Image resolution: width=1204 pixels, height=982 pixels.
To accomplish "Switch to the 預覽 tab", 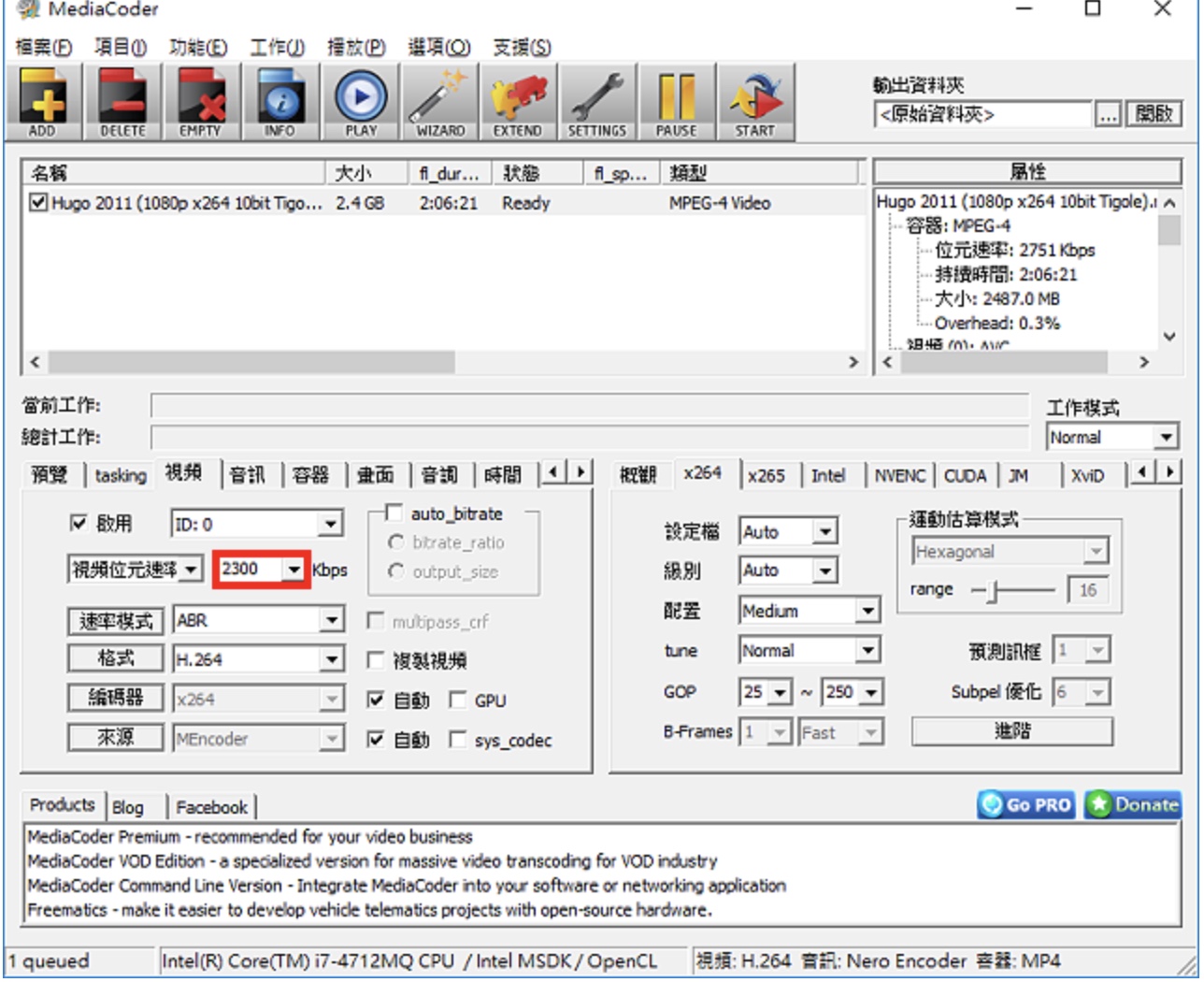I will tap(49, 475).
